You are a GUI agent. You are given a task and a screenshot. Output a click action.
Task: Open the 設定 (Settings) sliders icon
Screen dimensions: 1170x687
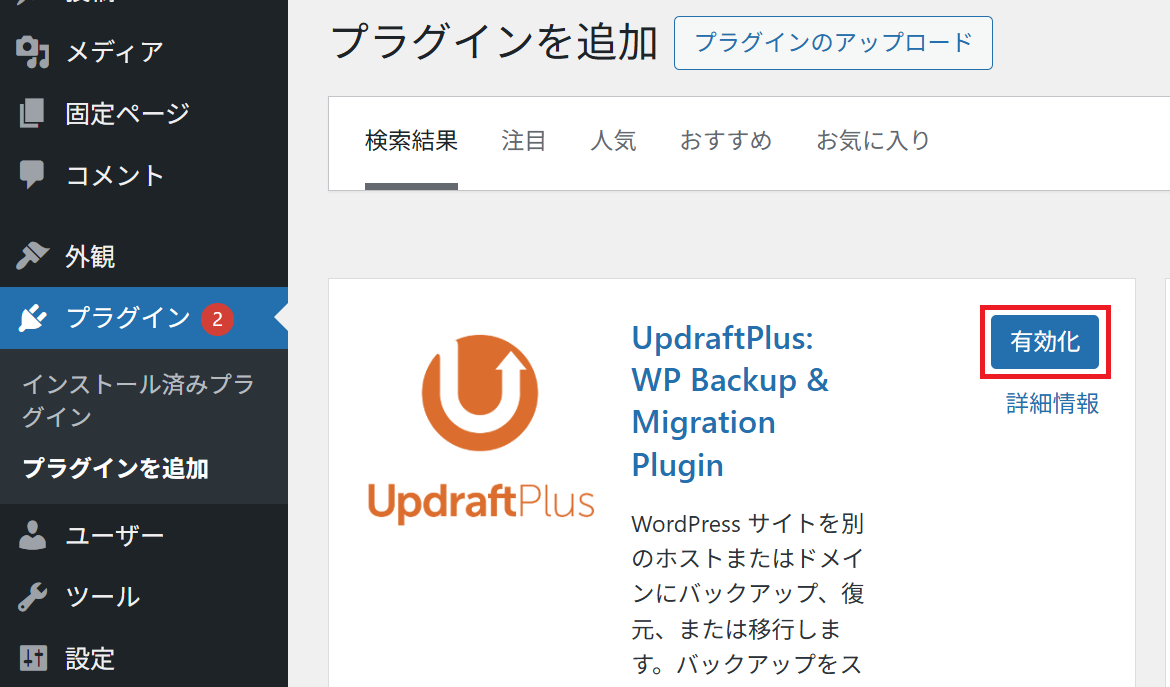[33, 659]
